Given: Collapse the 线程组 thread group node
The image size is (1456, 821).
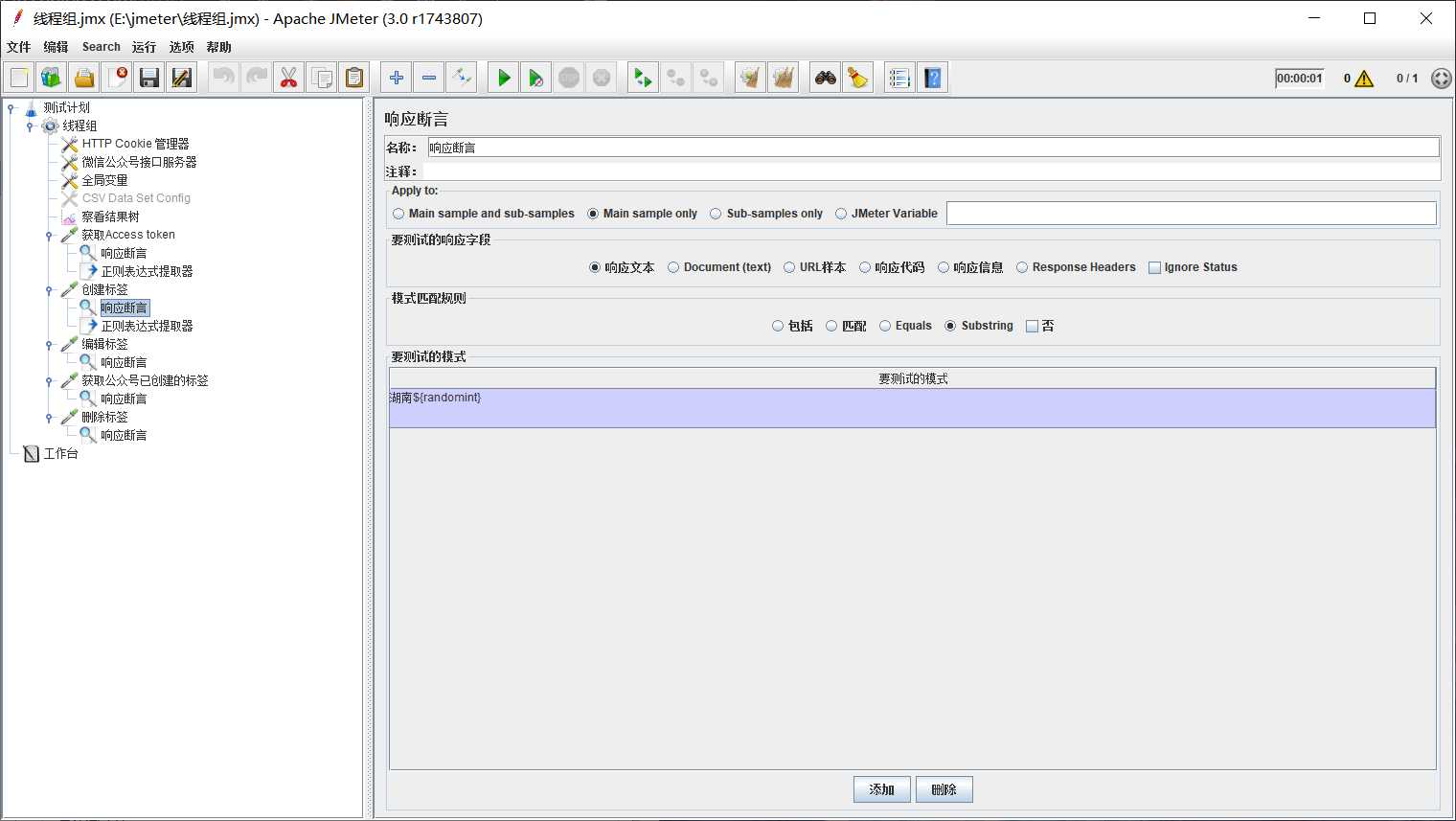Looking at the screenshot, I should pos(30,125).
